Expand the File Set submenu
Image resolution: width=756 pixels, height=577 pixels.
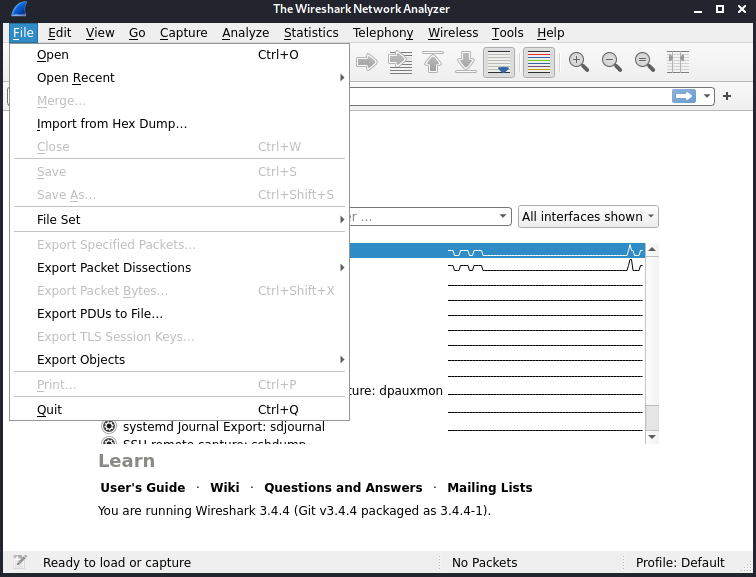tap(179, 219)
